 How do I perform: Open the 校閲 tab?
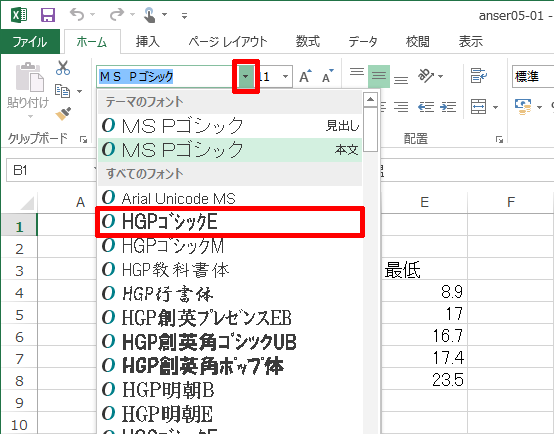[x=417, y=42]
